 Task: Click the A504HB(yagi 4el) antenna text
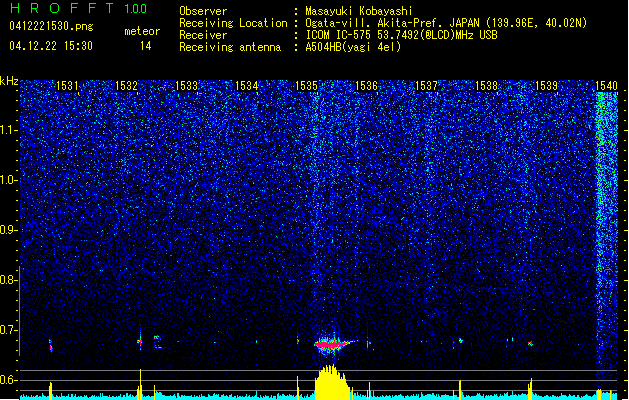tap(353, 47)
